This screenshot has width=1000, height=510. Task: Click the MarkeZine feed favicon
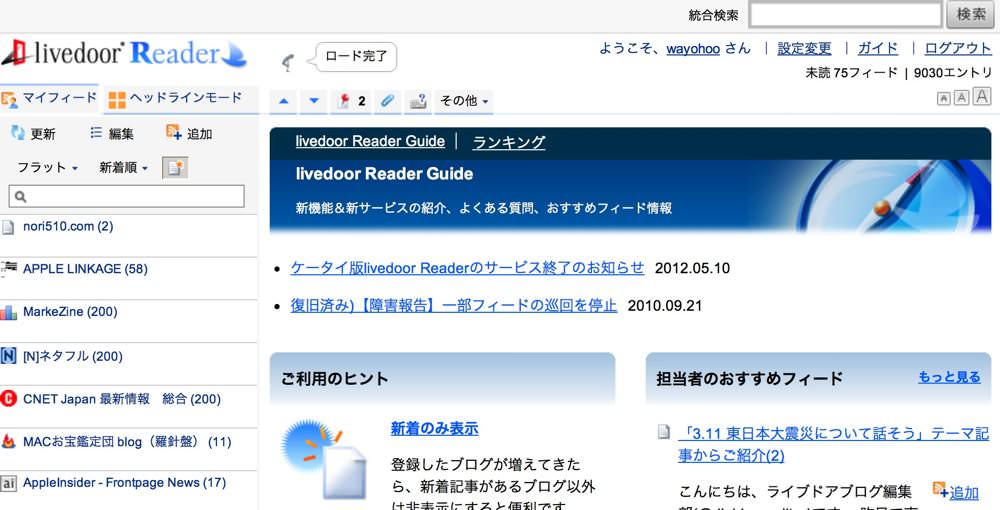[8, 312]
